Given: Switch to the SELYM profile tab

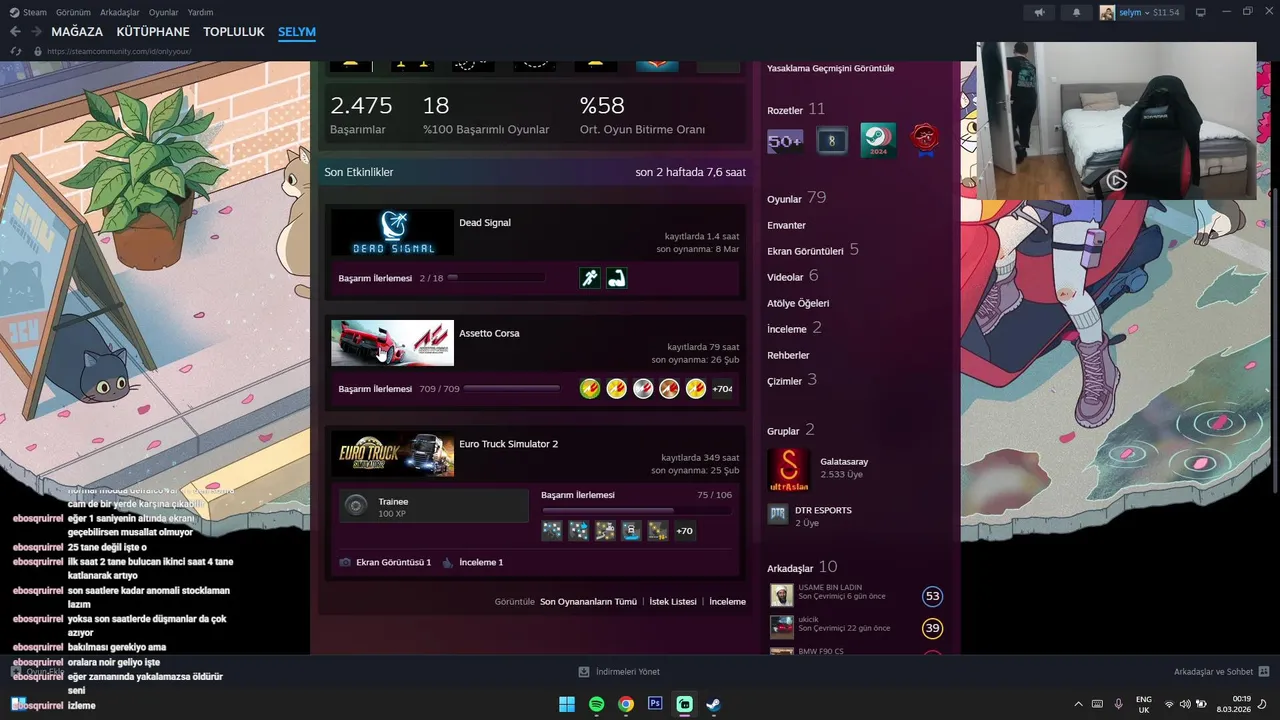Looking at the screenshot, I should [x=297, y=32].
